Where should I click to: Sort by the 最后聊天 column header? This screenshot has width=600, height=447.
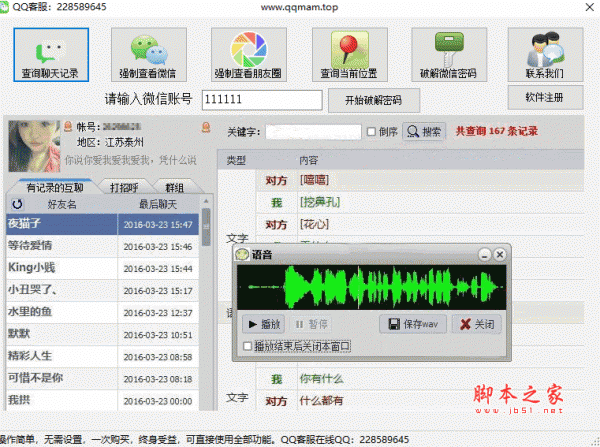click(158, 204)
